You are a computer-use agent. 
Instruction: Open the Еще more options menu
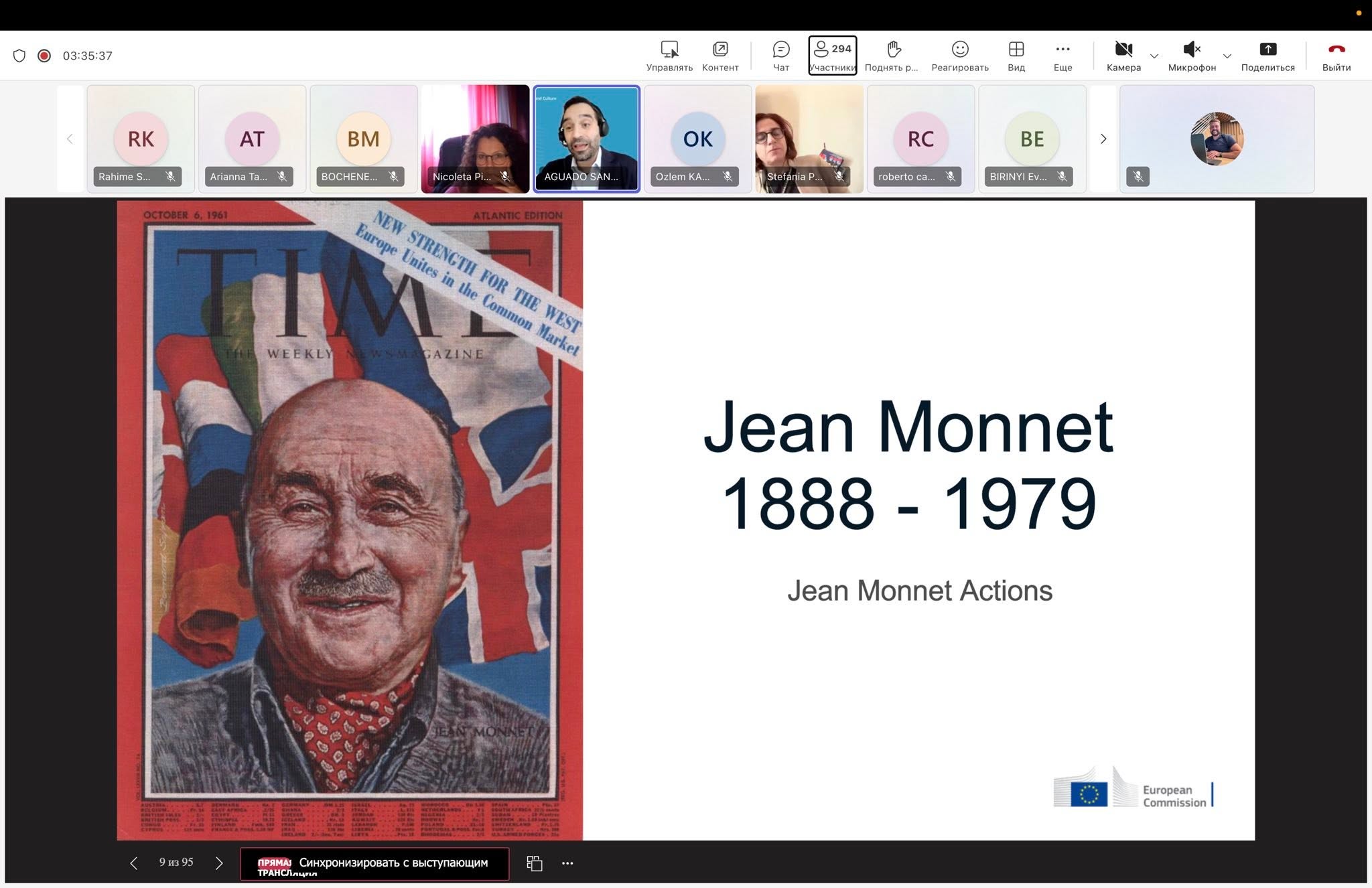[x=1062, y=56]
